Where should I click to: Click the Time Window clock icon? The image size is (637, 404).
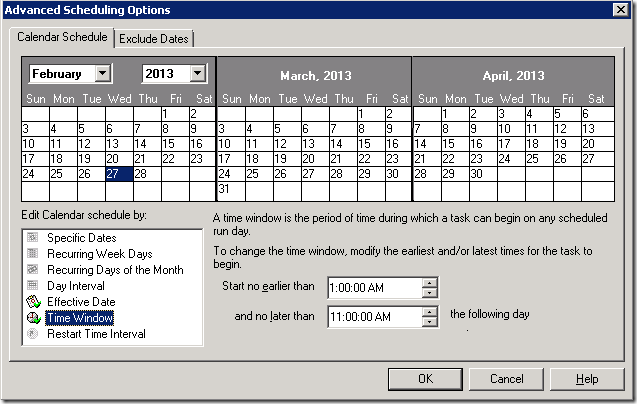pyautogui.click(x=33, y=318)
